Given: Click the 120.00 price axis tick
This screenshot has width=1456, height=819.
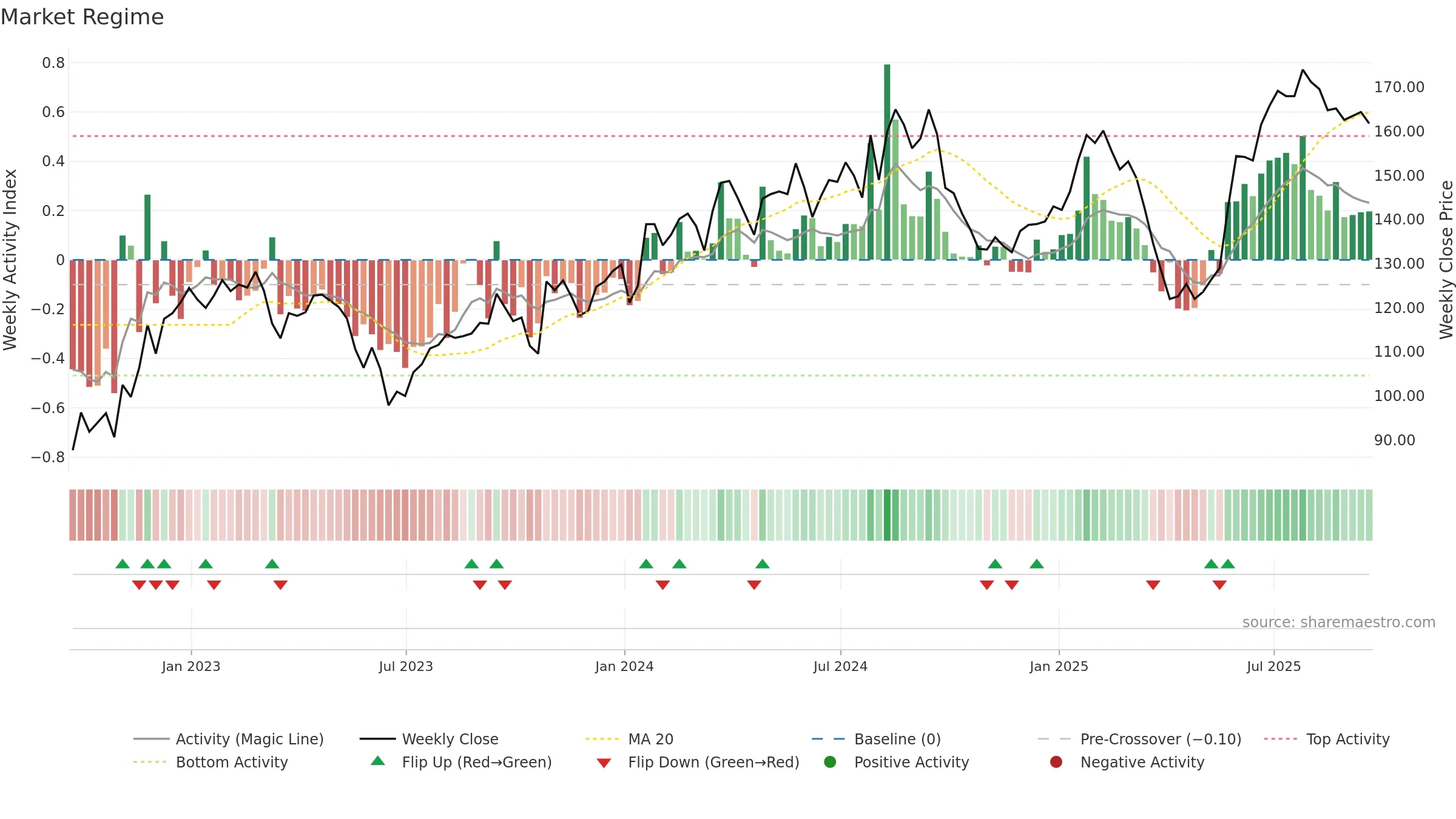Looking at the screenshot, I should pyautogui.click(x=1399, y=308).
